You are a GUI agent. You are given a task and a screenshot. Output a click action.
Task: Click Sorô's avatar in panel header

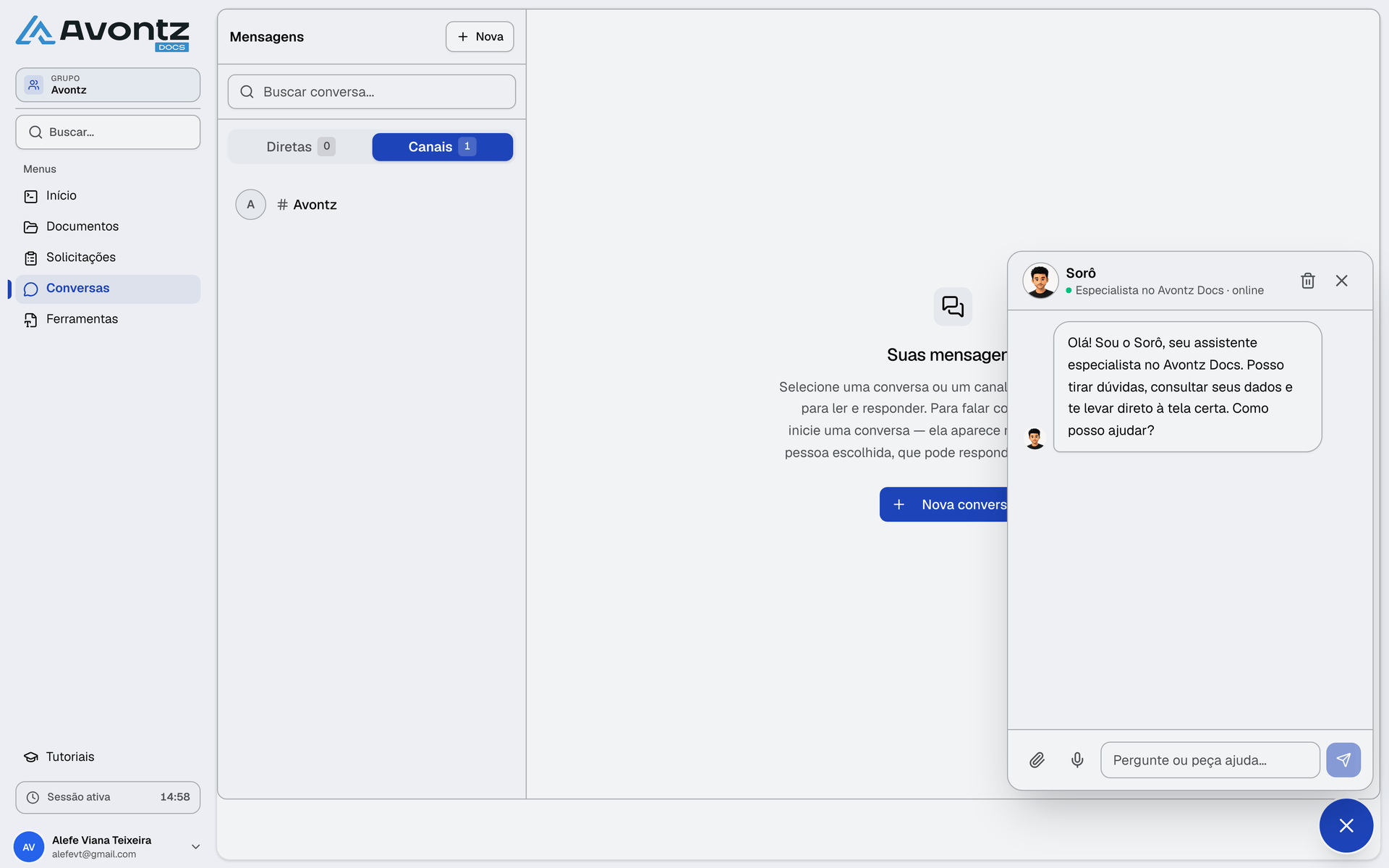(x=1040, y=281)
